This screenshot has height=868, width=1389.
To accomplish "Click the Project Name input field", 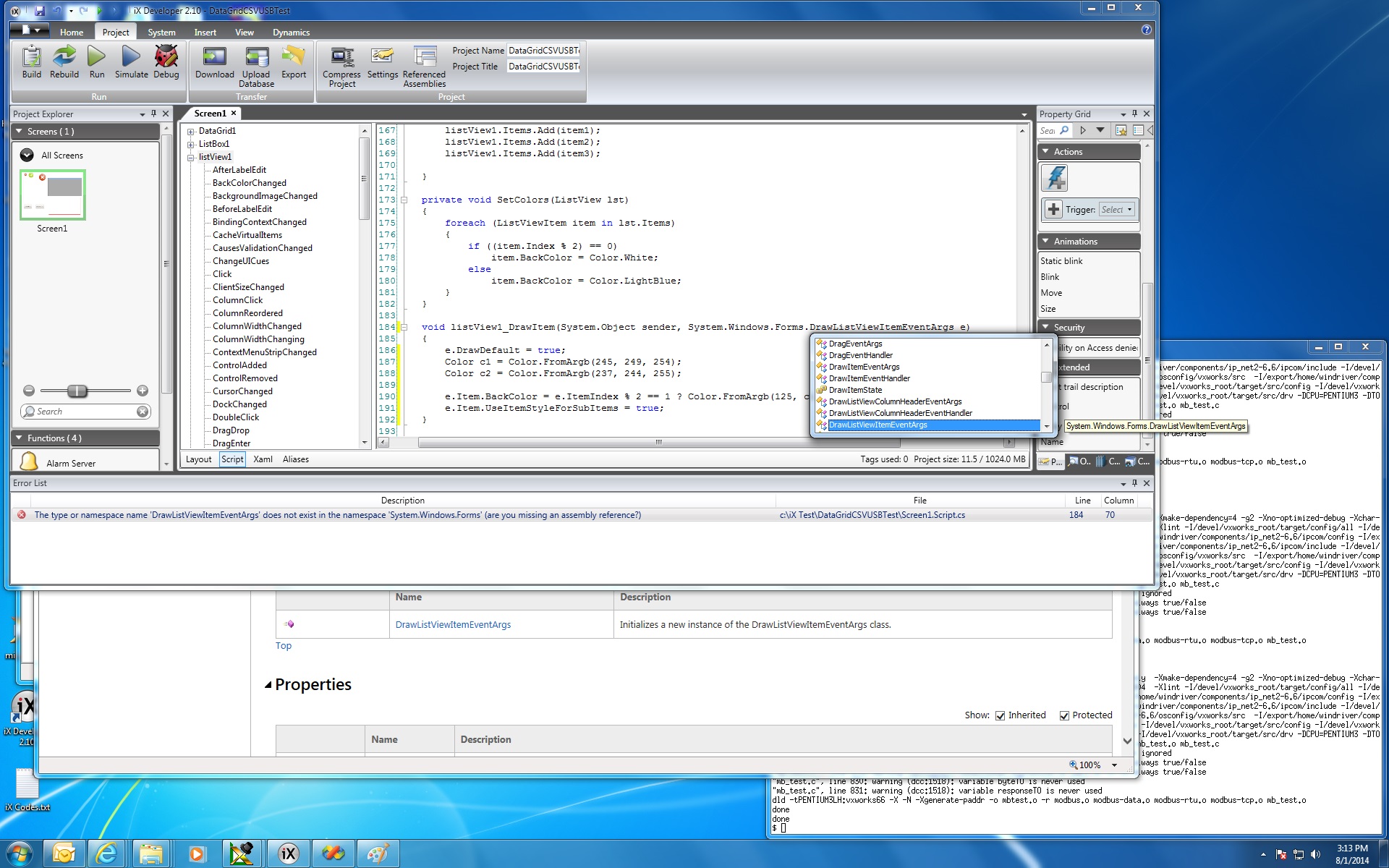I will (543, 51).
